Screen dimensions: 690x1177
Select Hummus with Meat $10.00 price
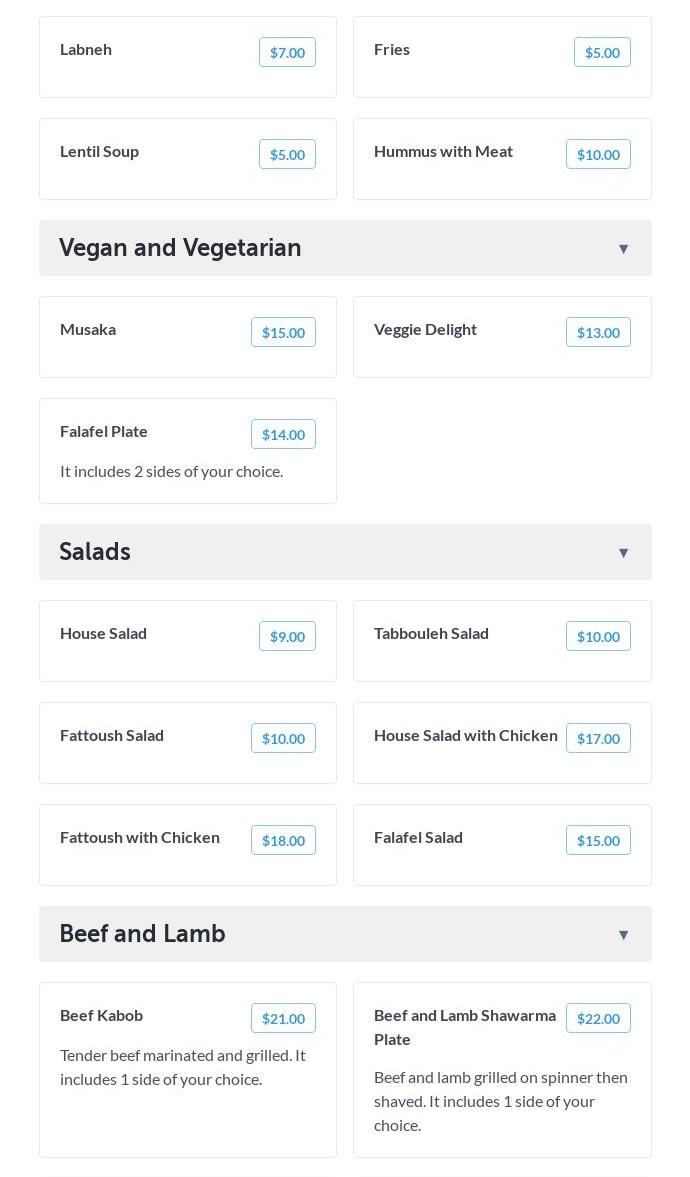(598, 155)
